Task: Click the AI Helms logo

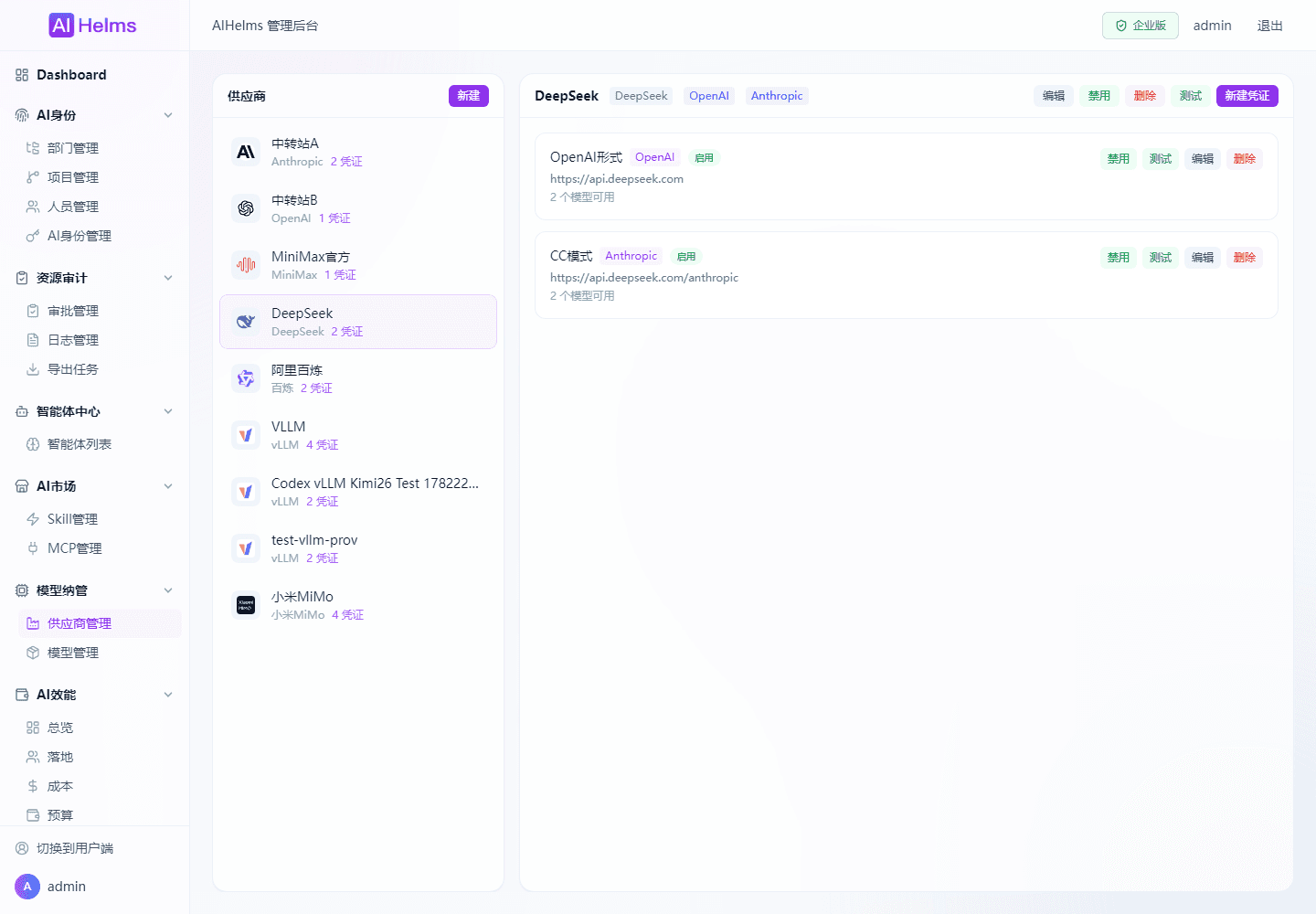Action: [x=92, y=26]
